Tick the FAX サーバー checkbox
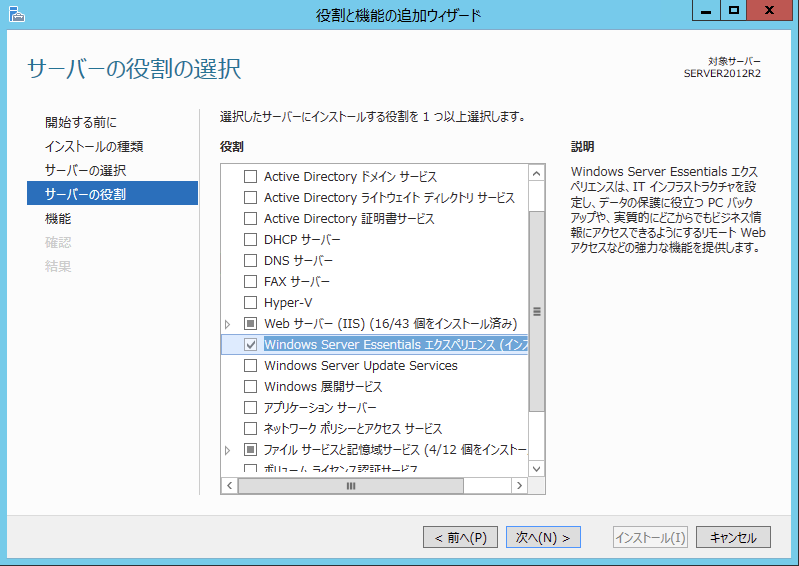799x566 pixels. [250, 282]
